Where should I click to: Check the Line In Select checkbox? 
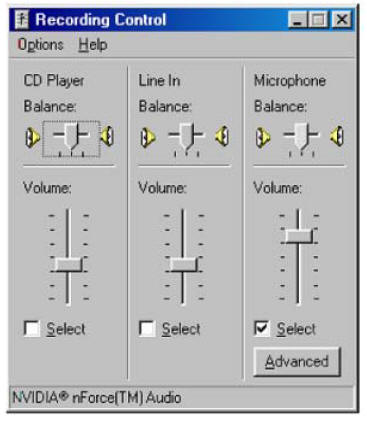click(147, 329)
